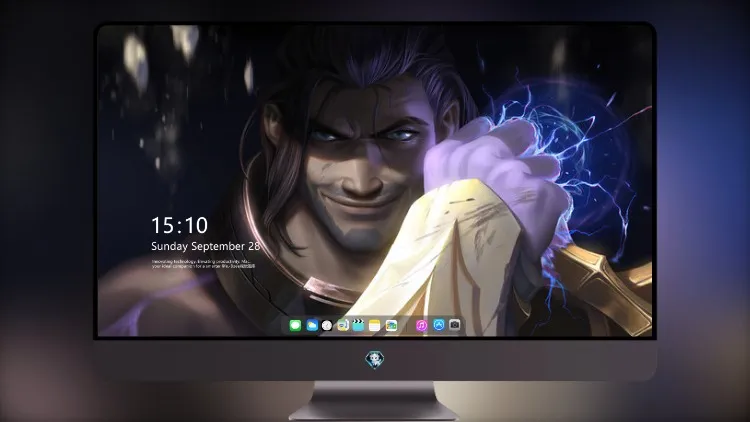Open the green Messages app in dock
Screen dimensions: 750x422
click(x=295, y=325)
